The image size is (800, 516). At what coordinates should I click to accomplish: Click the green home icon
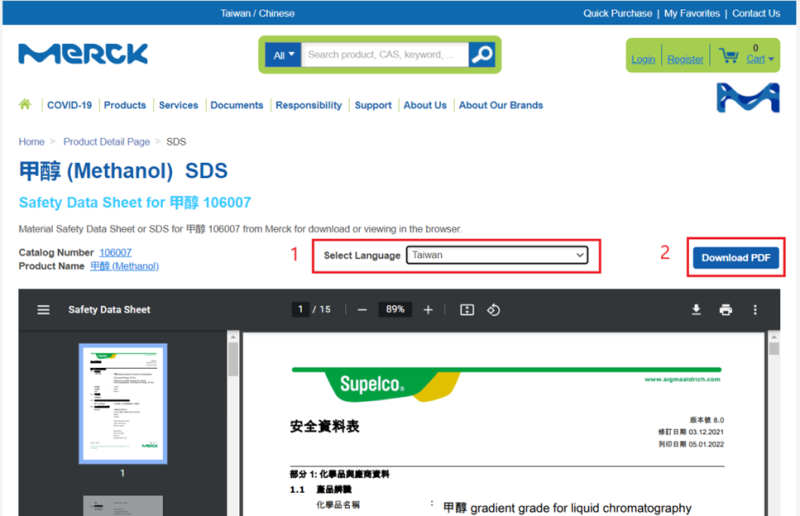pos(25,105)
